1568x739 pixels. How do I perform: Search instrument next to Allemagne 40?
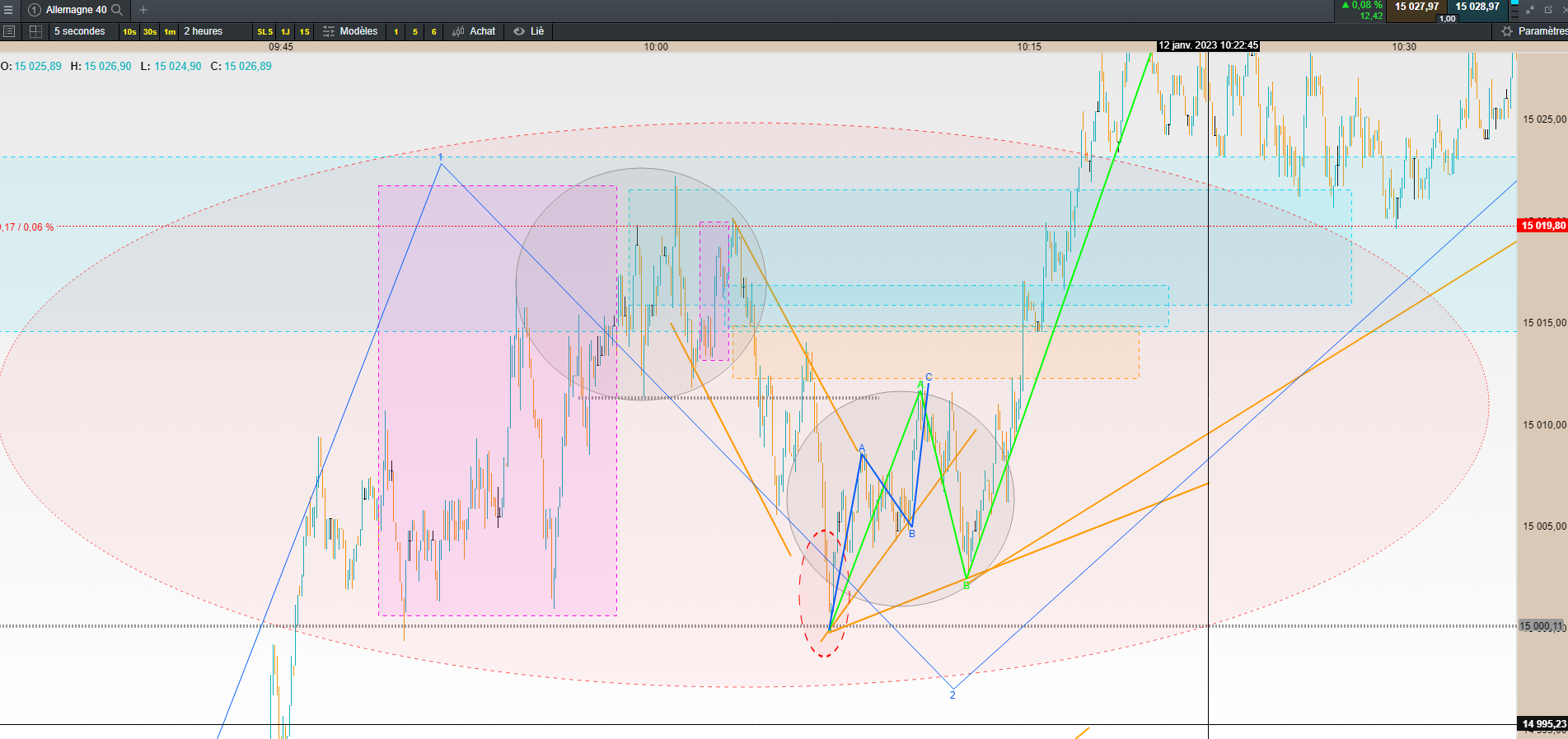click(x=117, y=10)
